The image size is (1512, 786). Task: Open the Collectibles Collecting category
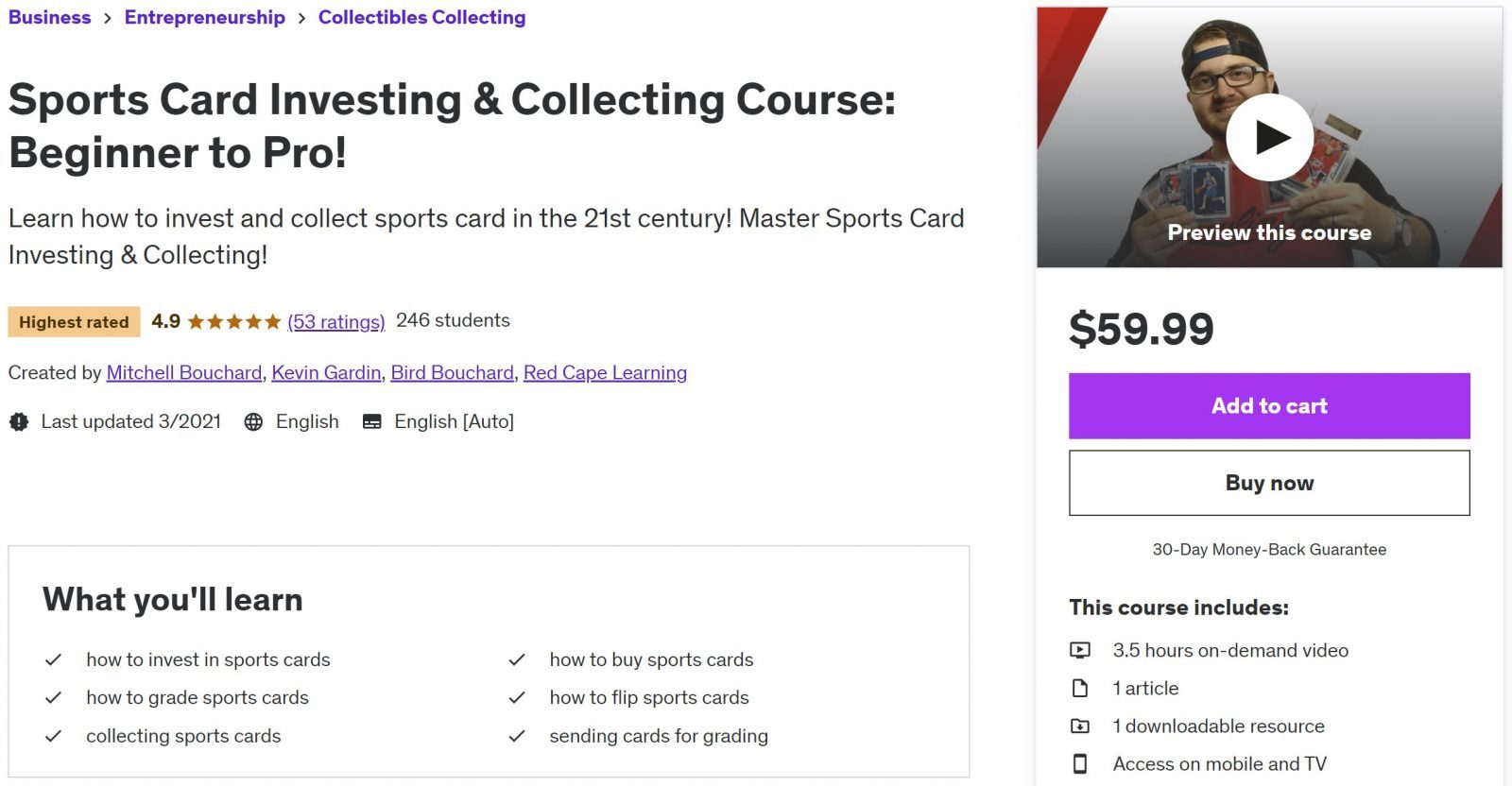421,16
